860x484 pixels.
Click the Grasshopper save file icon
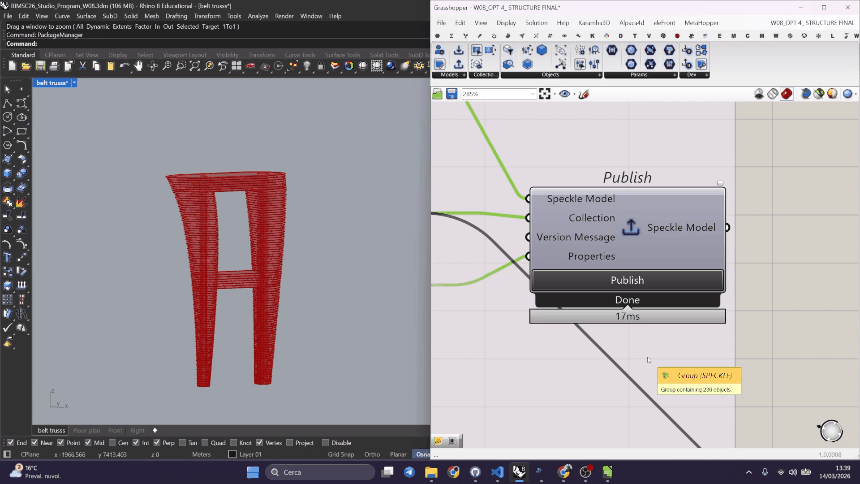click(451, 94)
